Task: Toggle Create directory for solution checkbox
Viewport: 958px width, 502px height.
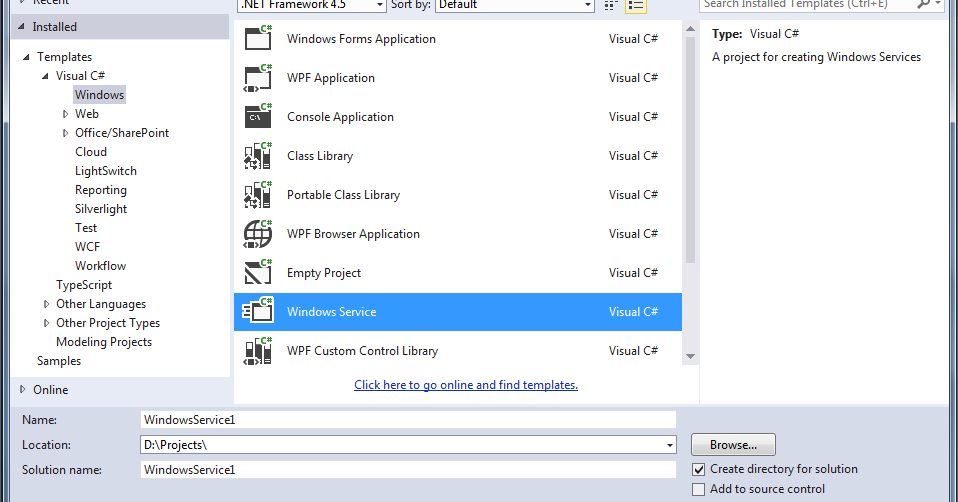Action: (x=699, y=469)
